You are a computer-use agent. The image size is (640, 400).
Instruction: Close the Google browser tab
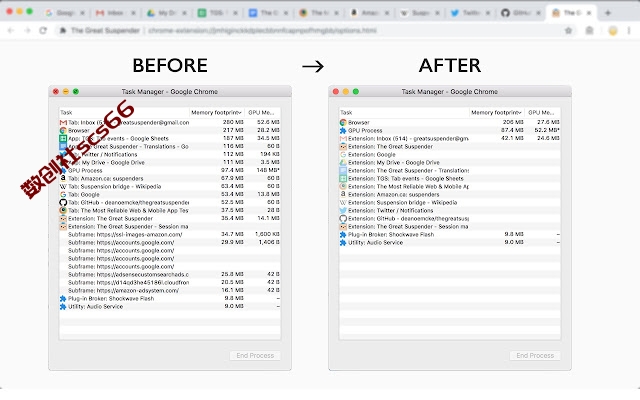(82, 13)
